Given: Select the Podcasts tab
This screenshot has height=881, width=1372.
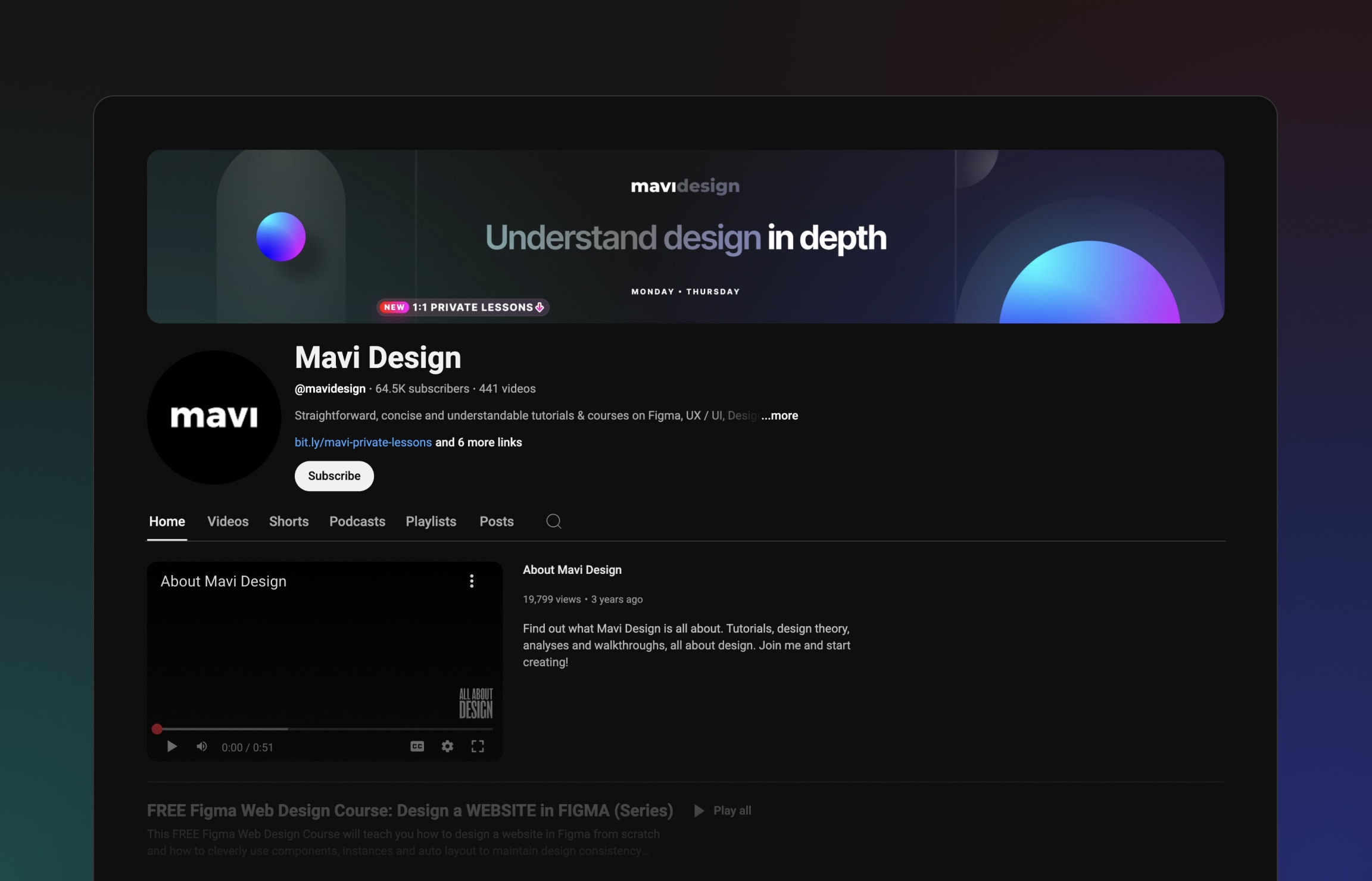Looking at the screenshot, I should 357,521.
